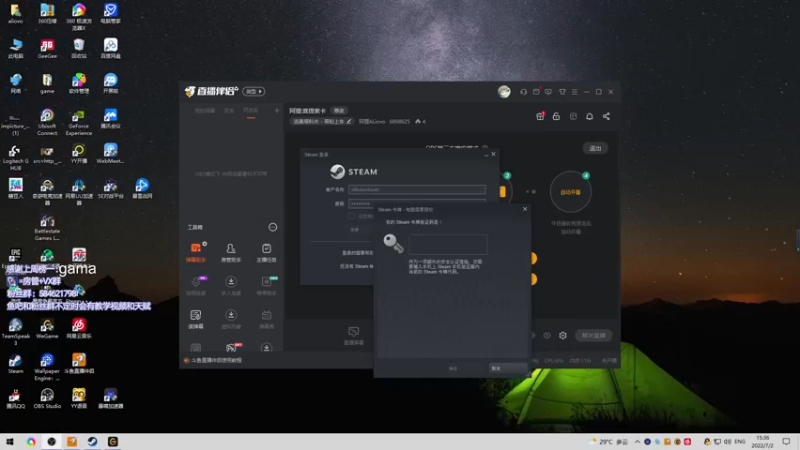Tick the remember password checkbox in Steam login
This screenshot has height=450, width=800.
(351, 216)
